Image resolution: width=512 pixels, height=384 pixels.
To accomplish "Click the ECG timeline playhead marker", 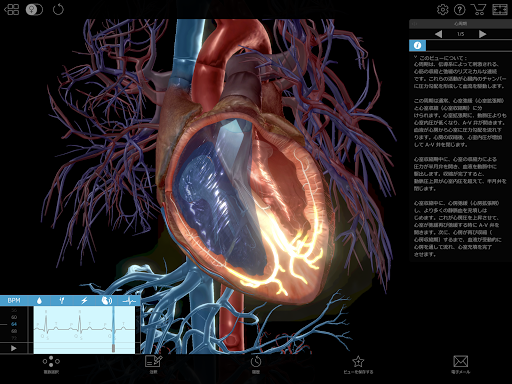I will point(113,348).
